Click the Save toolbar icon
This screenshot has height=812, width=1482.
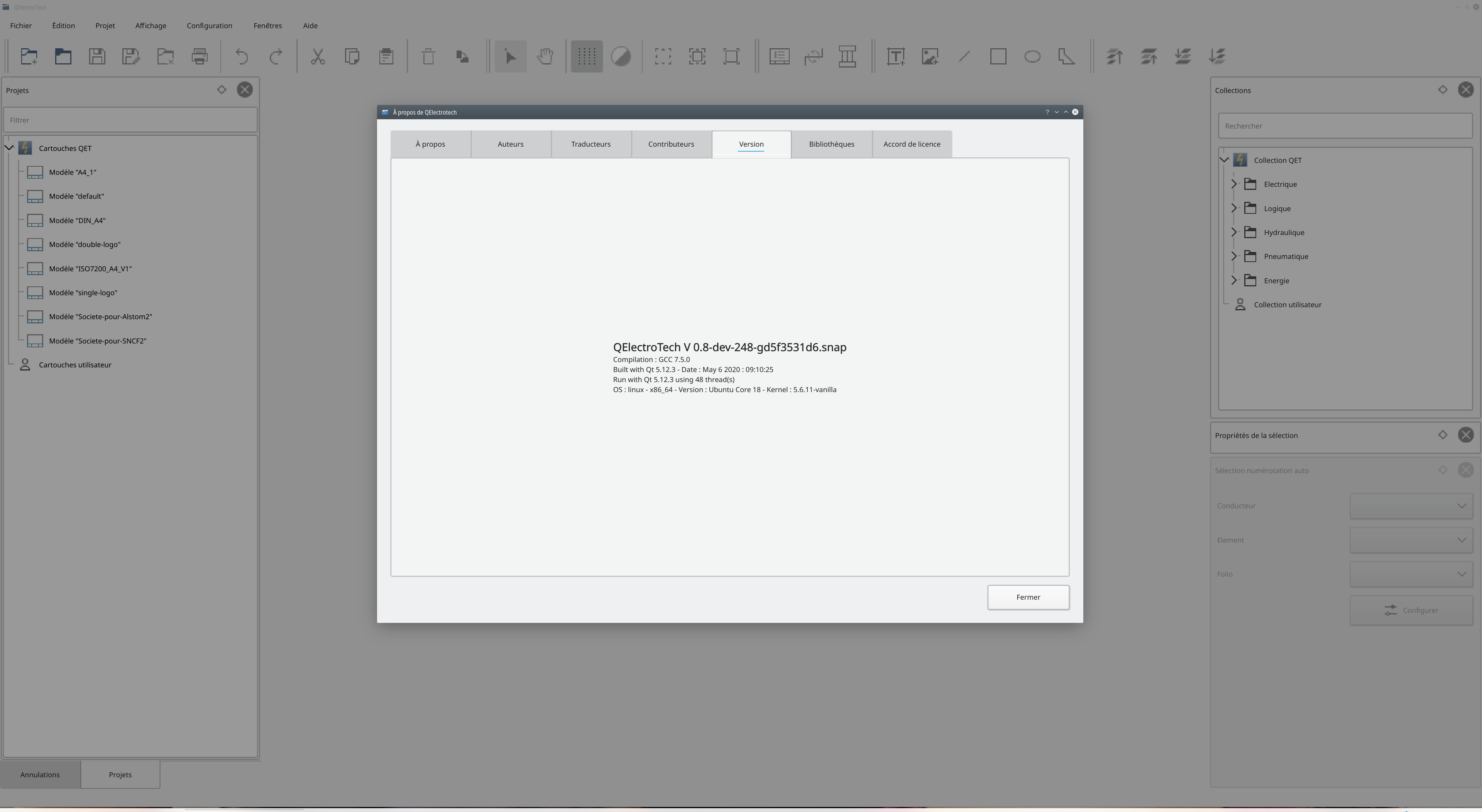[x=97, y=56]
